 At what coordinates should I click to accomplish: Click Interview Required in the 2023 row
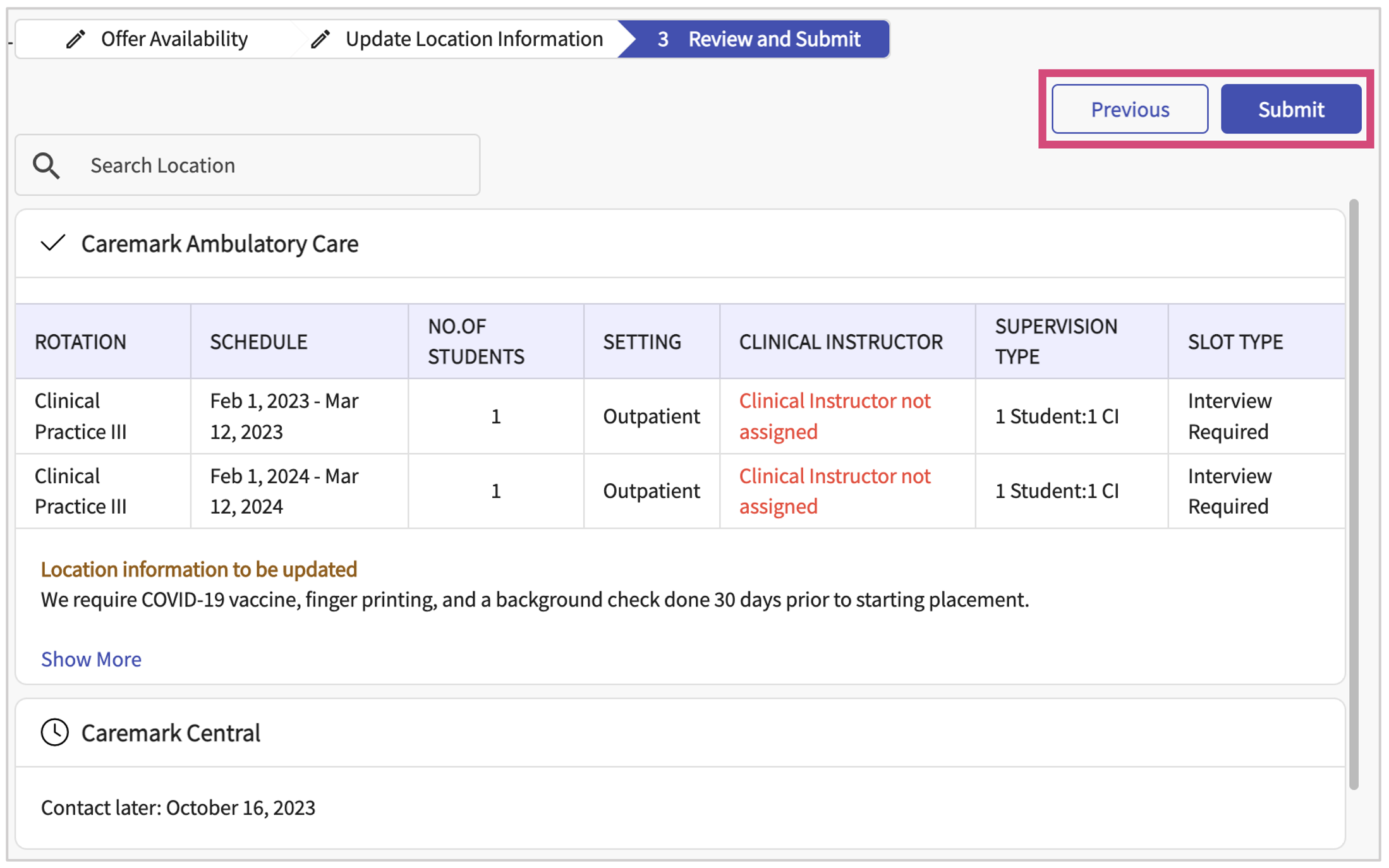click(x=1230, y=416)
